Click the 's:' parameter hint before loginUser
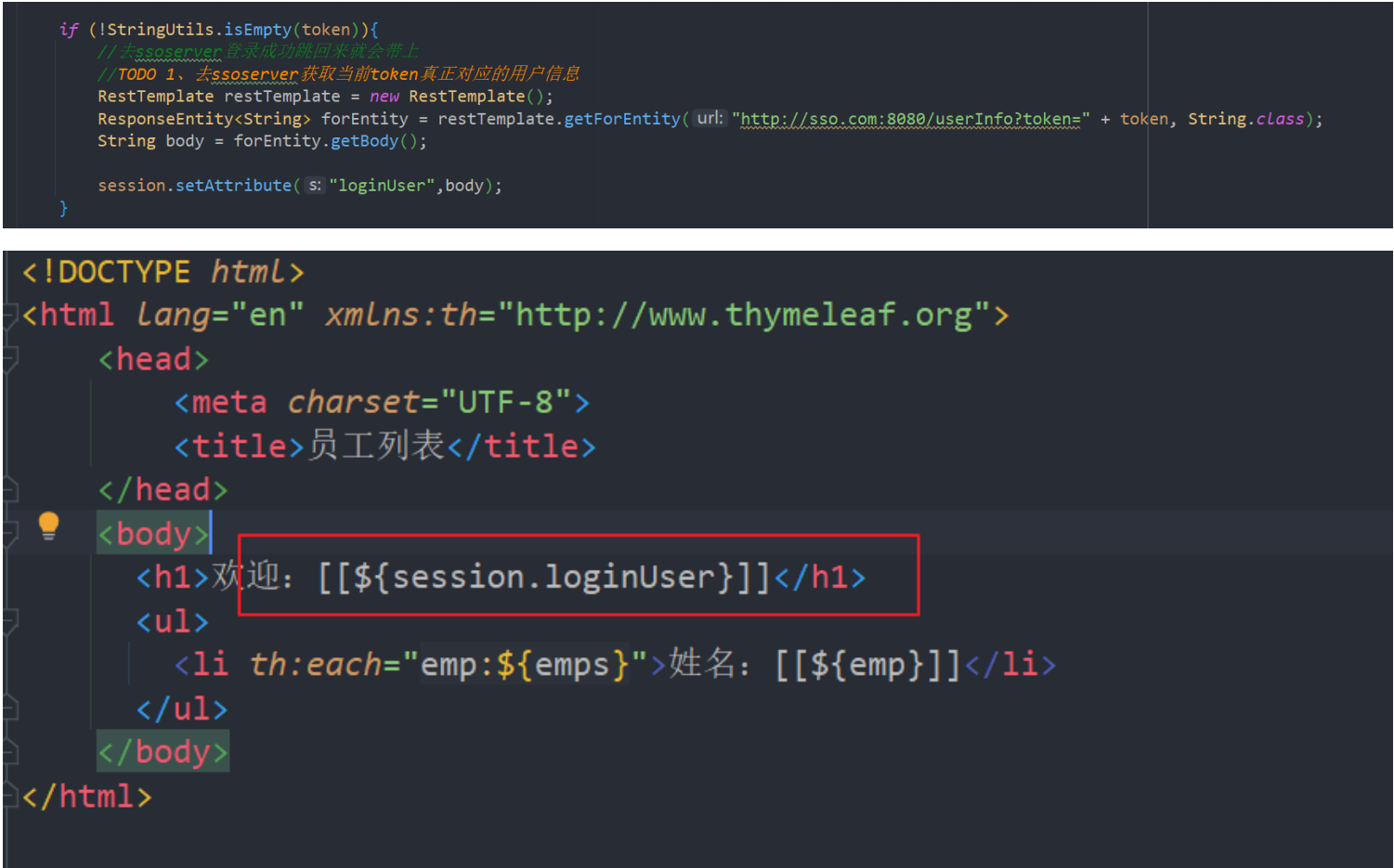The width and height of the screenshot is (1394, 868). coord(315,186)
